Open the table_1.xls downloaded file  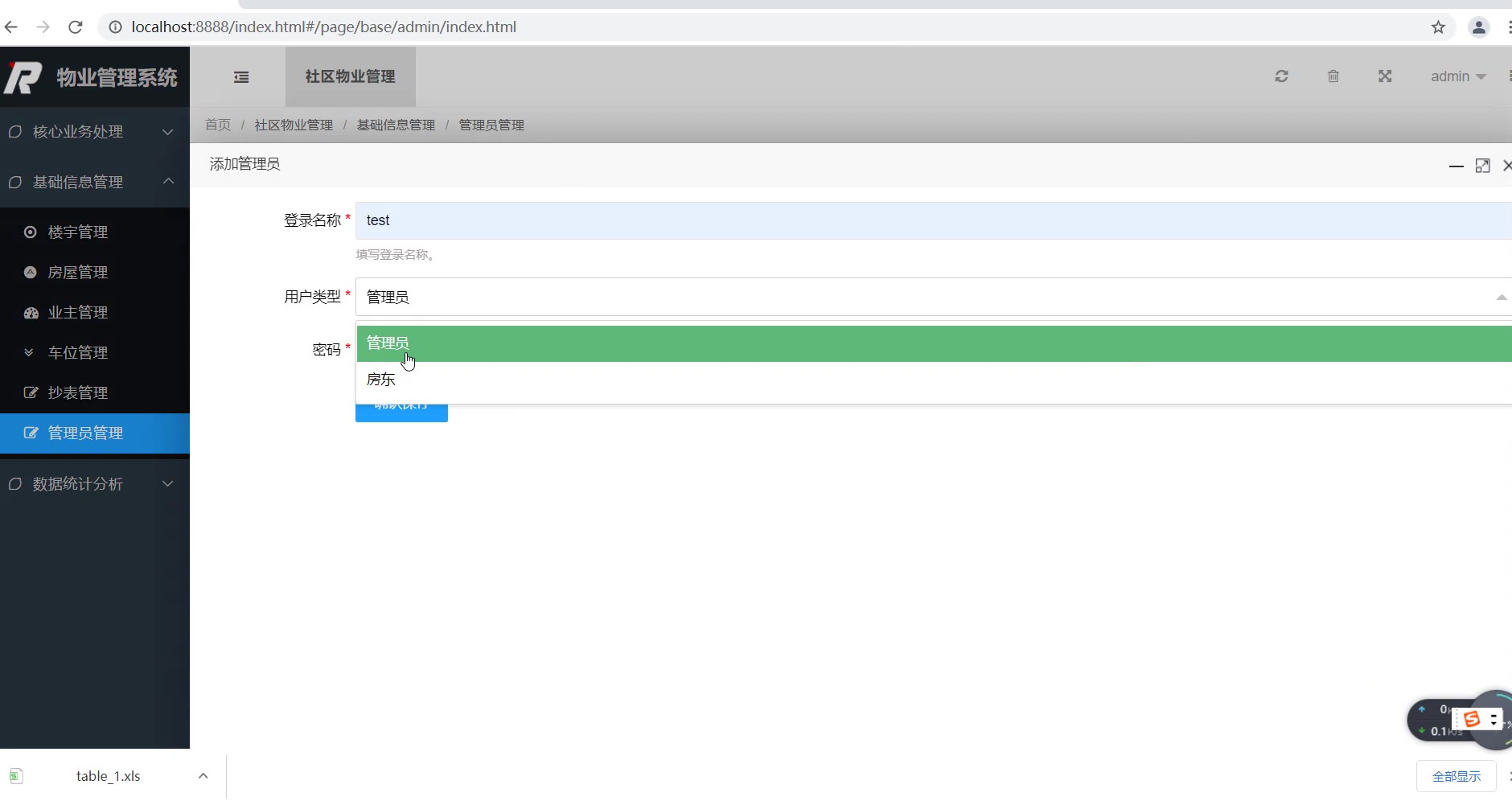click(x=108, y=776)
